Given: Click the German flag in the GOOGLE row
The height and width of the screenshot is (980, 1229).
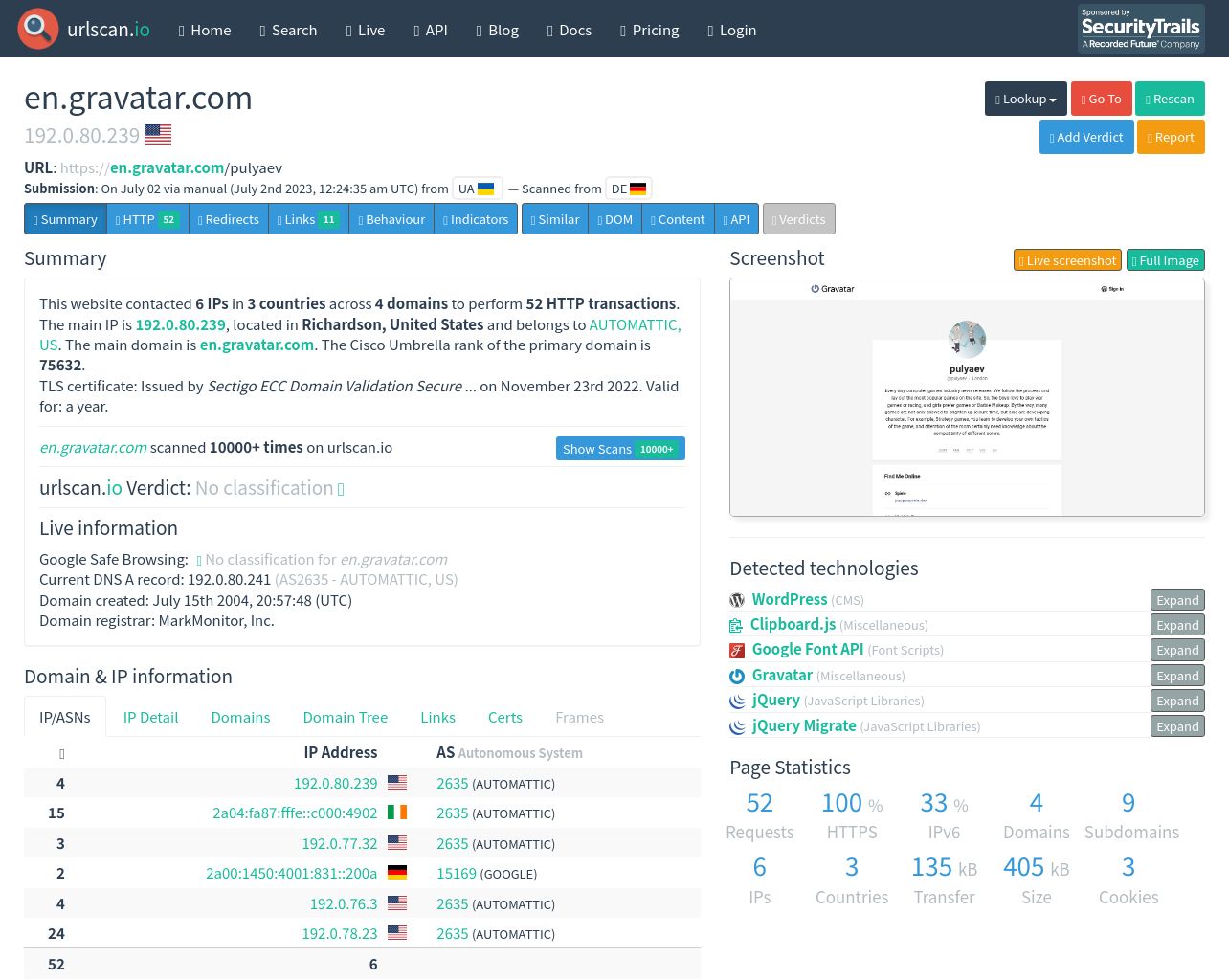Looking at the screenshot, I should [x=397, y=873].
